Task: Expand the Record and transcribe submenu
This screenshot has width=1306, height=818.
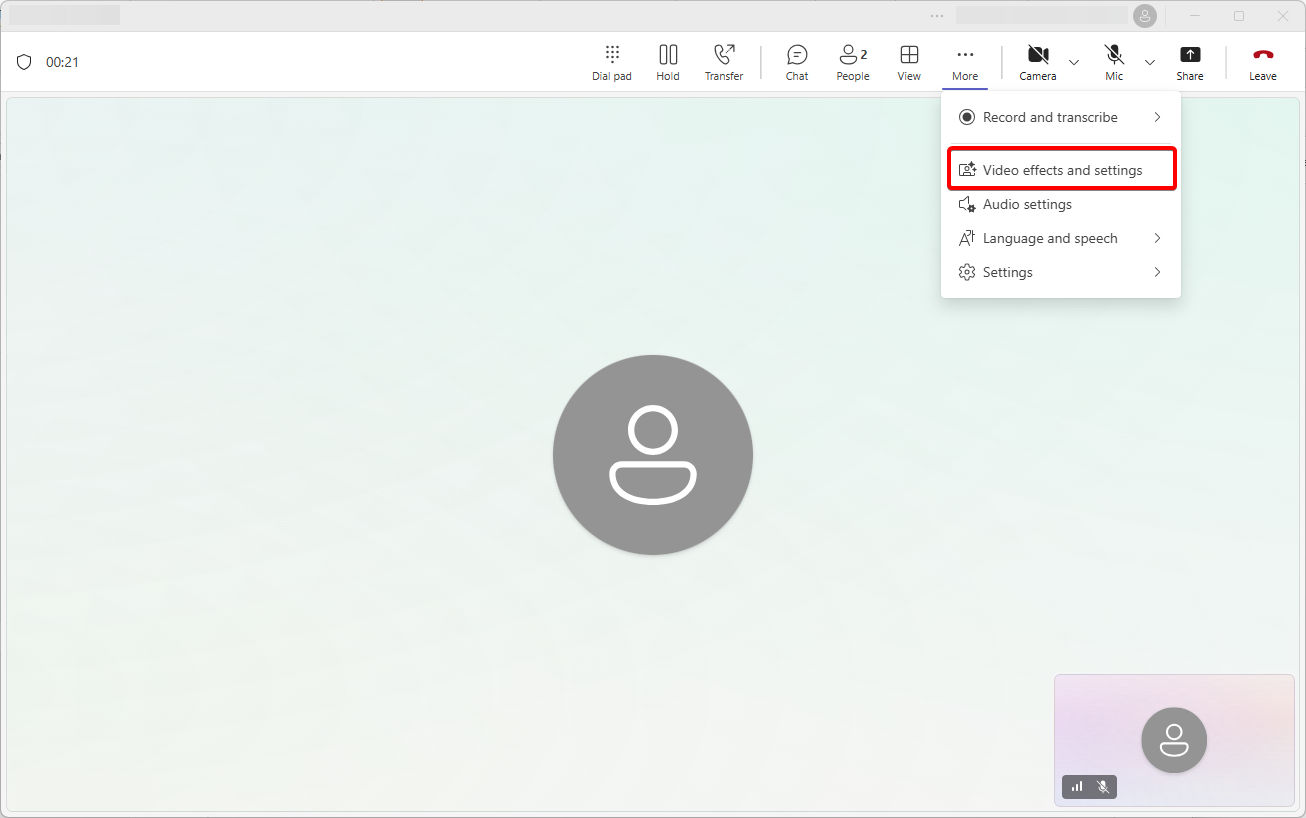Action: click(x=1060, y=117)
